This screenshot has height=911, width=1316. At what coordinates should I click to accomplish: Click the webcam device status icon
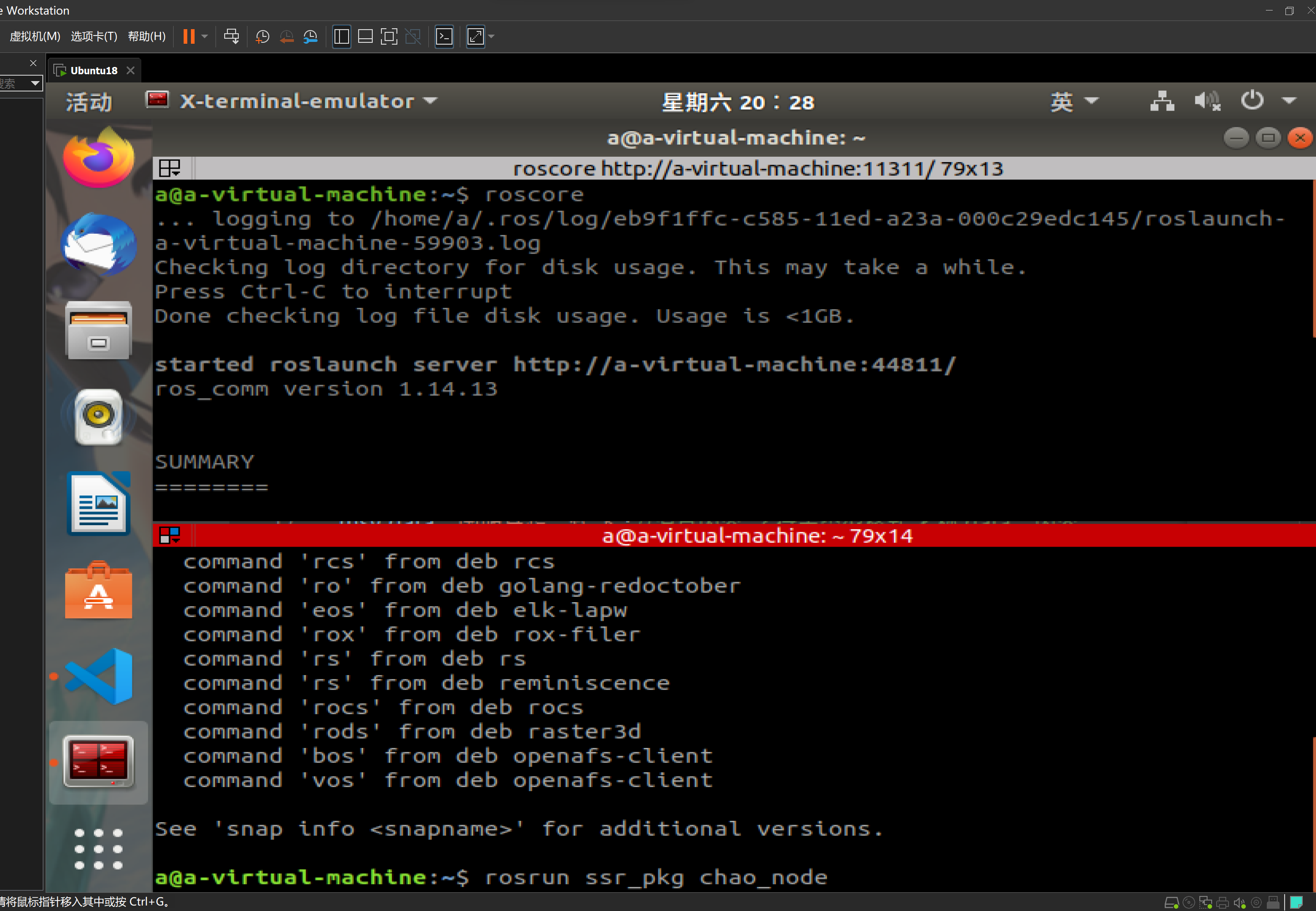point(1256,902)
